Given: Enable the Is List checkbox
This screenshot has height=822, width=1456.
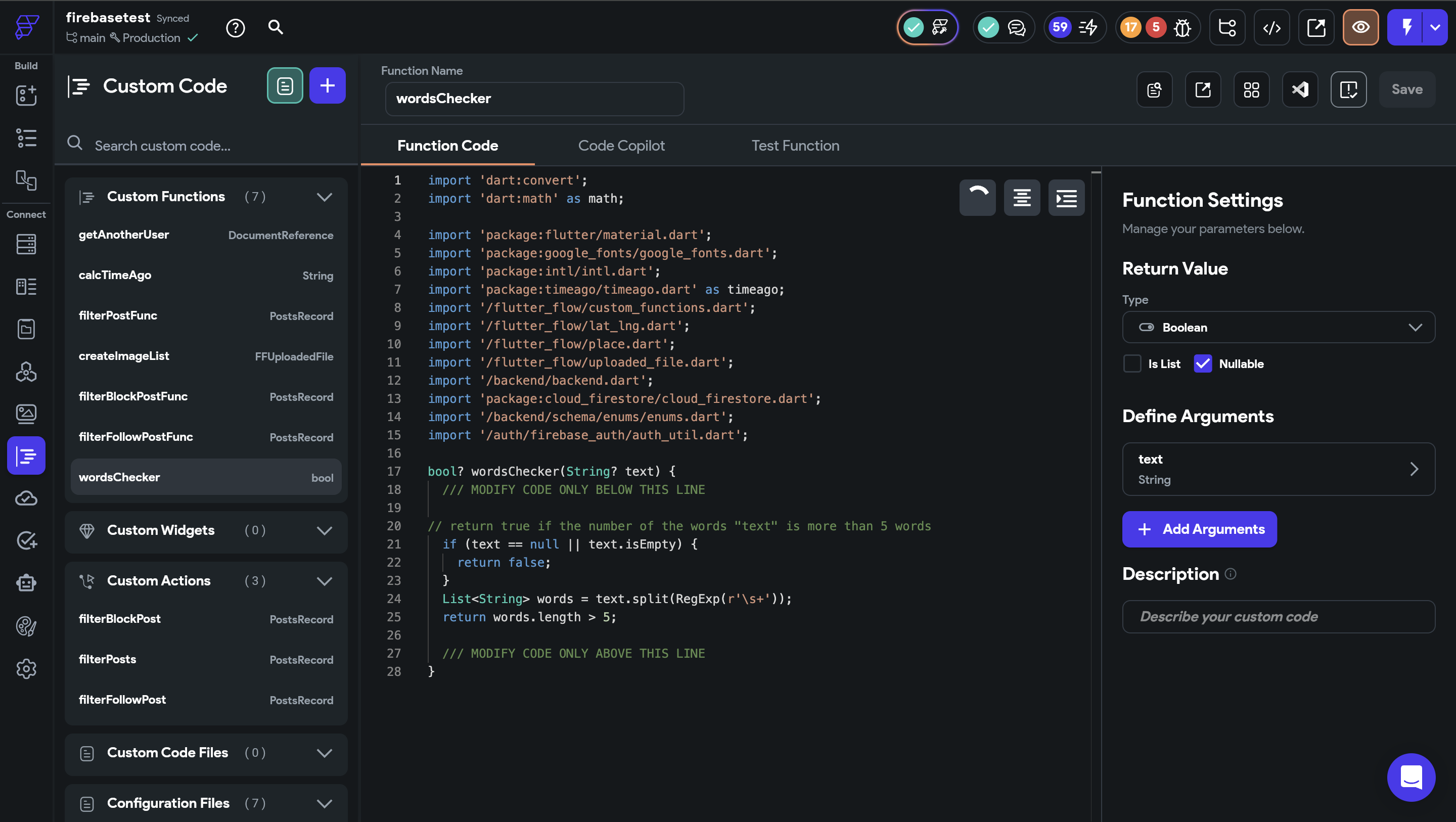Looking at the screenshot, I should pos(1132,363).
